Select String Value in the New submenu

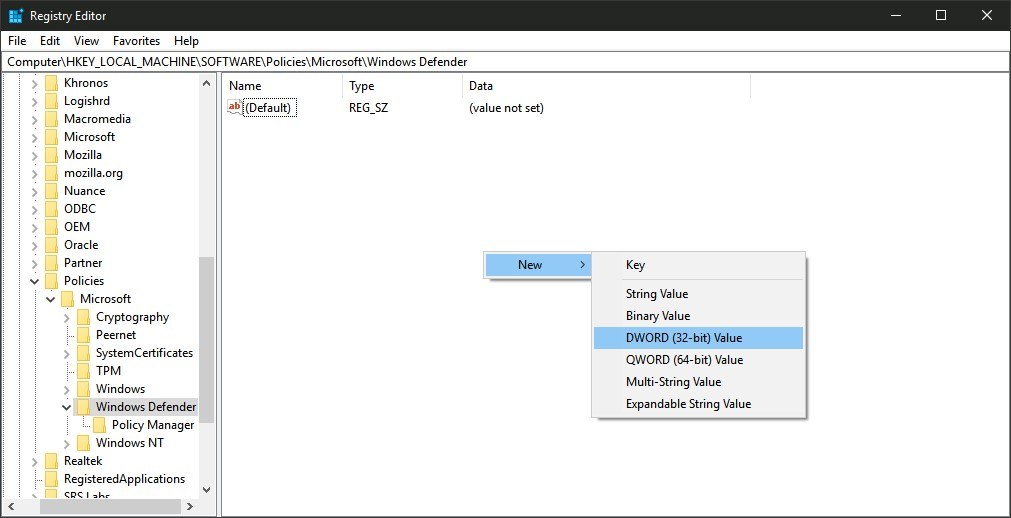pyautogui.click(x=657, y=294)
